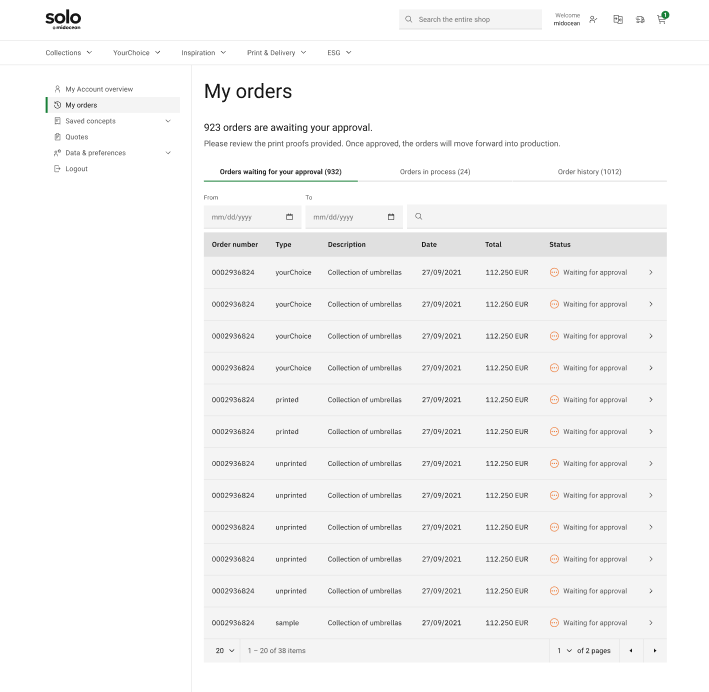This screenshot has height=692, width=709.
Task: Click 'of 2 pages' pagination text
Action: click(594, 650)
